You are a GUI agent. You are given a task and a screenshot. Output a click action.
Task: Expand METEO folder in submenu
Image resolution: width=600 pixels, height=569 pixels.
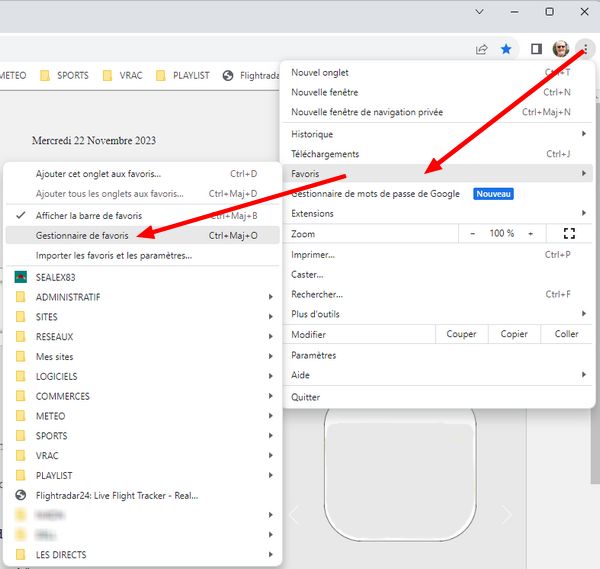[142, 416]
